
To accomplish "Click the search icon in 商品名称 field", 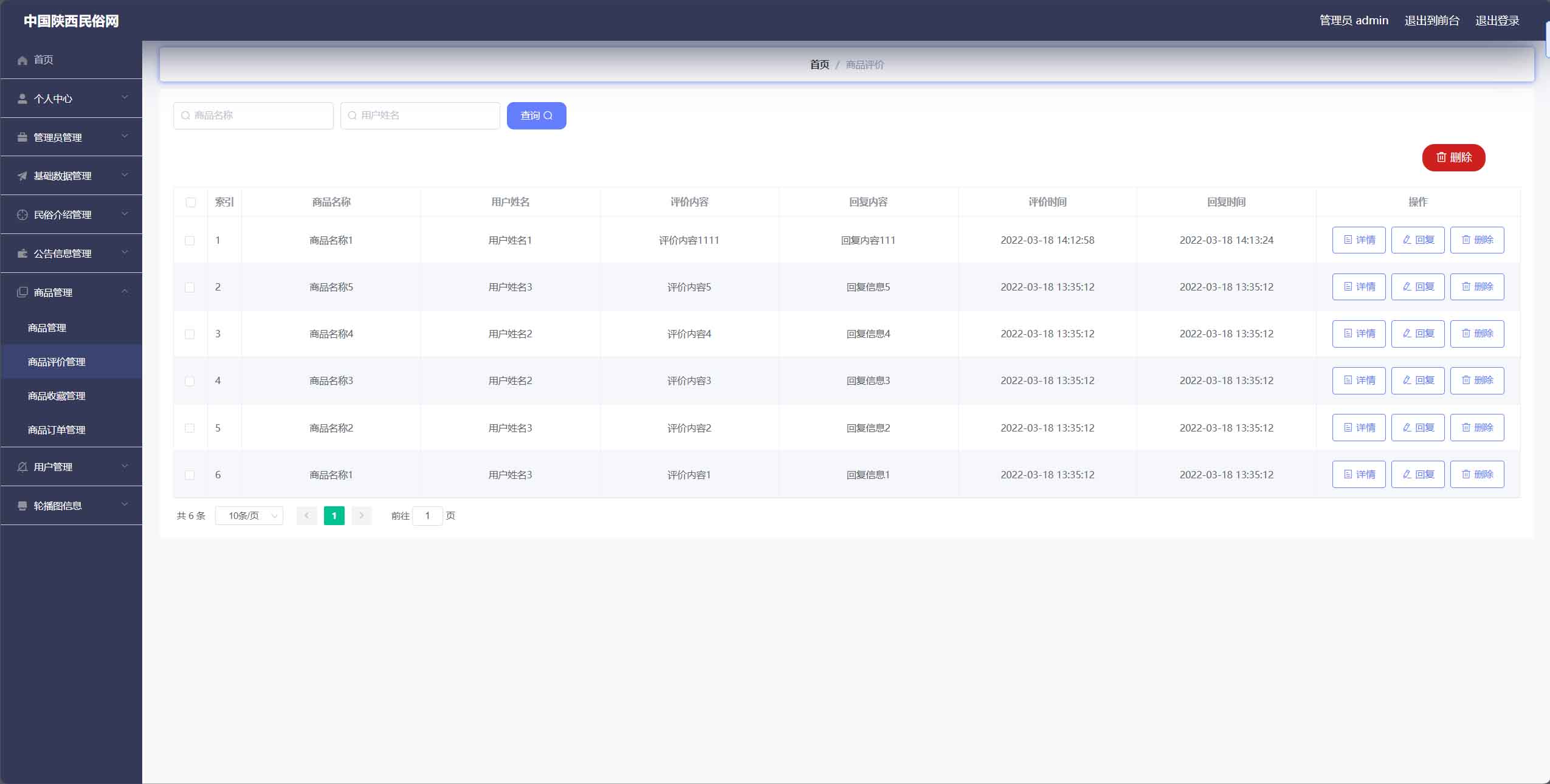I will click(x=186, y=115).
